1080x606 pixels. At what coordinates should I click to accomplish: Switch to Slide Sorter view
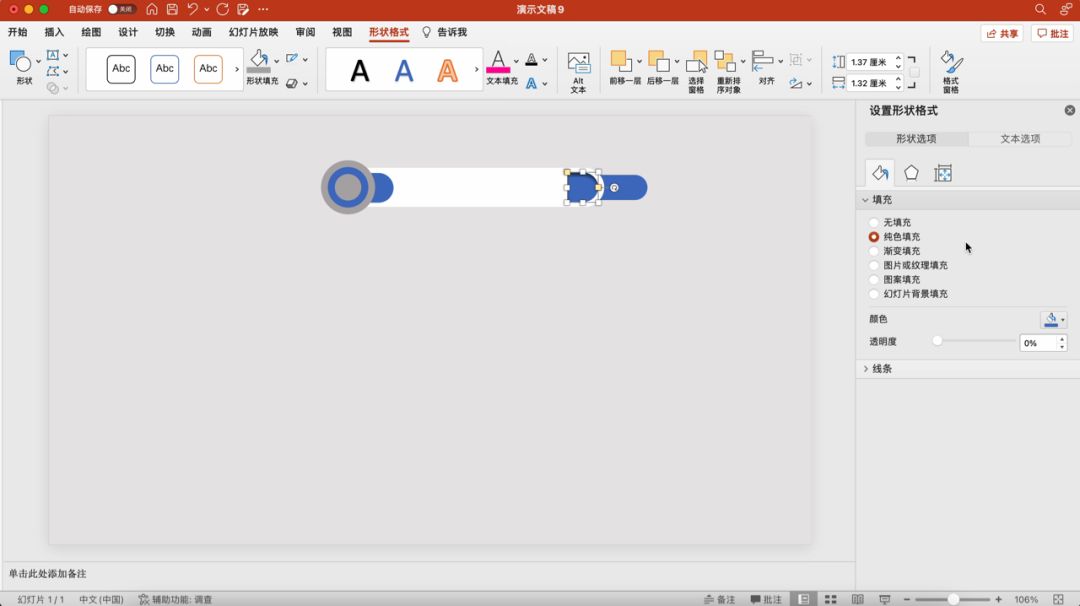831,599
